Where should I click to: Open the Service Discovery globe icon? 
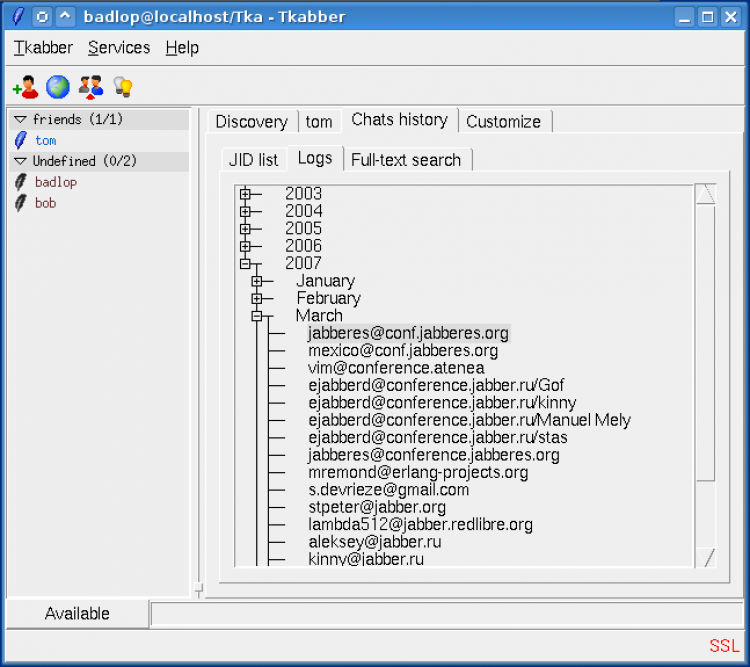pyautogui.click(x=58, y=87)
